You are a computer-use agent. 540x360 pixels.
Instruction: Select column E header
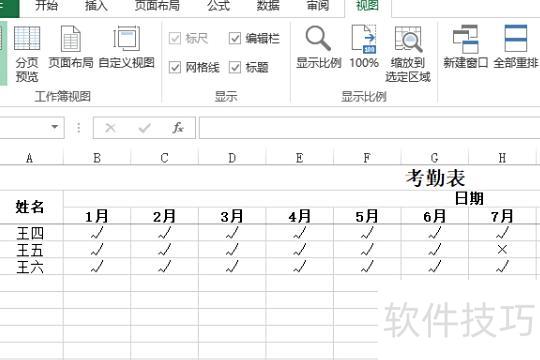coord(300,158)
